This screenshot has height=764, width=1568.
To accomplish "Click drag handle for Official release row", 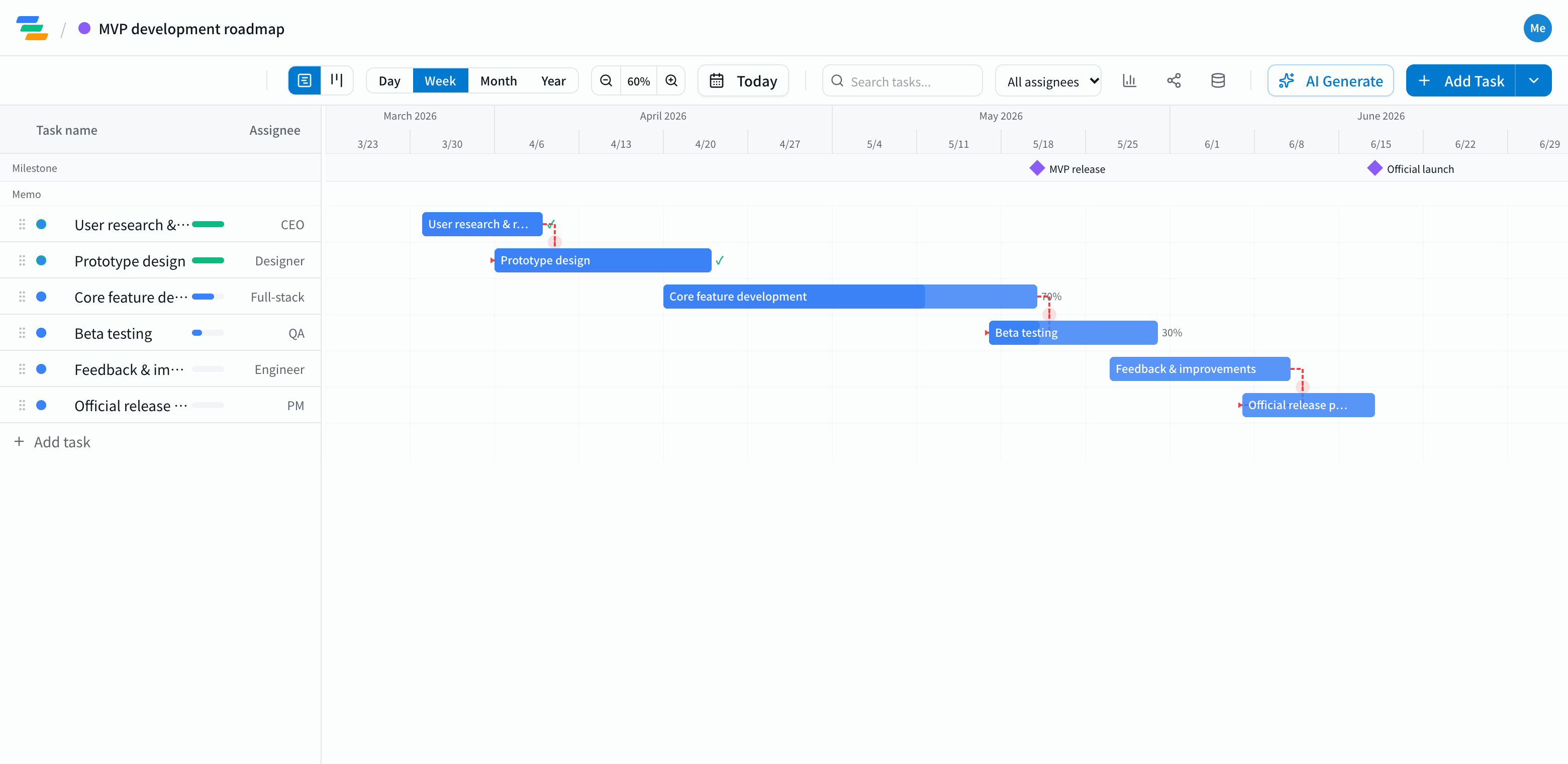I will click(22, 406).
